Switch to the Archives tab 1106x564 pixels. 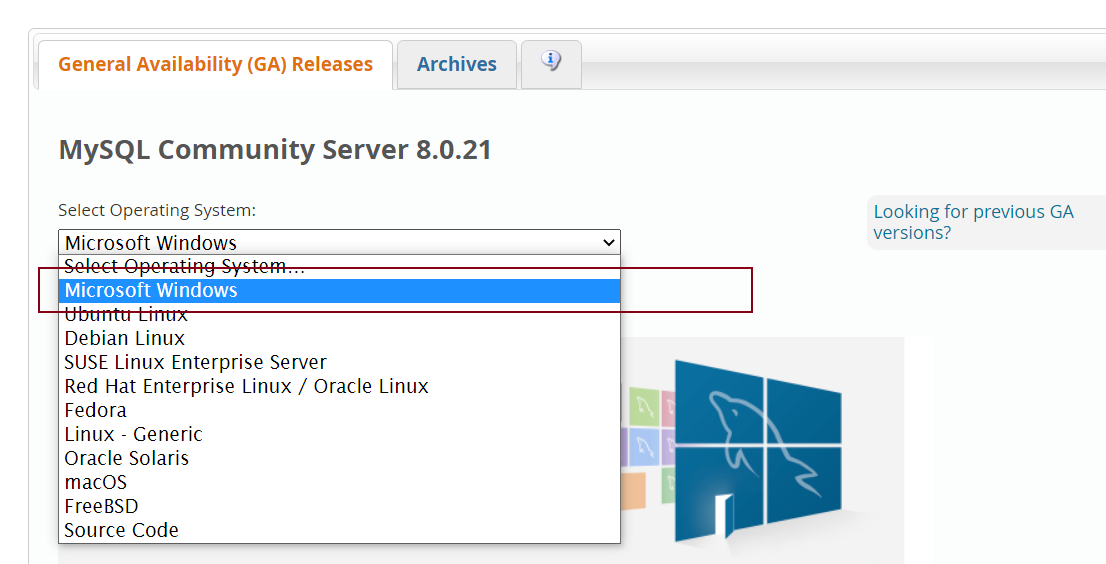(456, 64)
